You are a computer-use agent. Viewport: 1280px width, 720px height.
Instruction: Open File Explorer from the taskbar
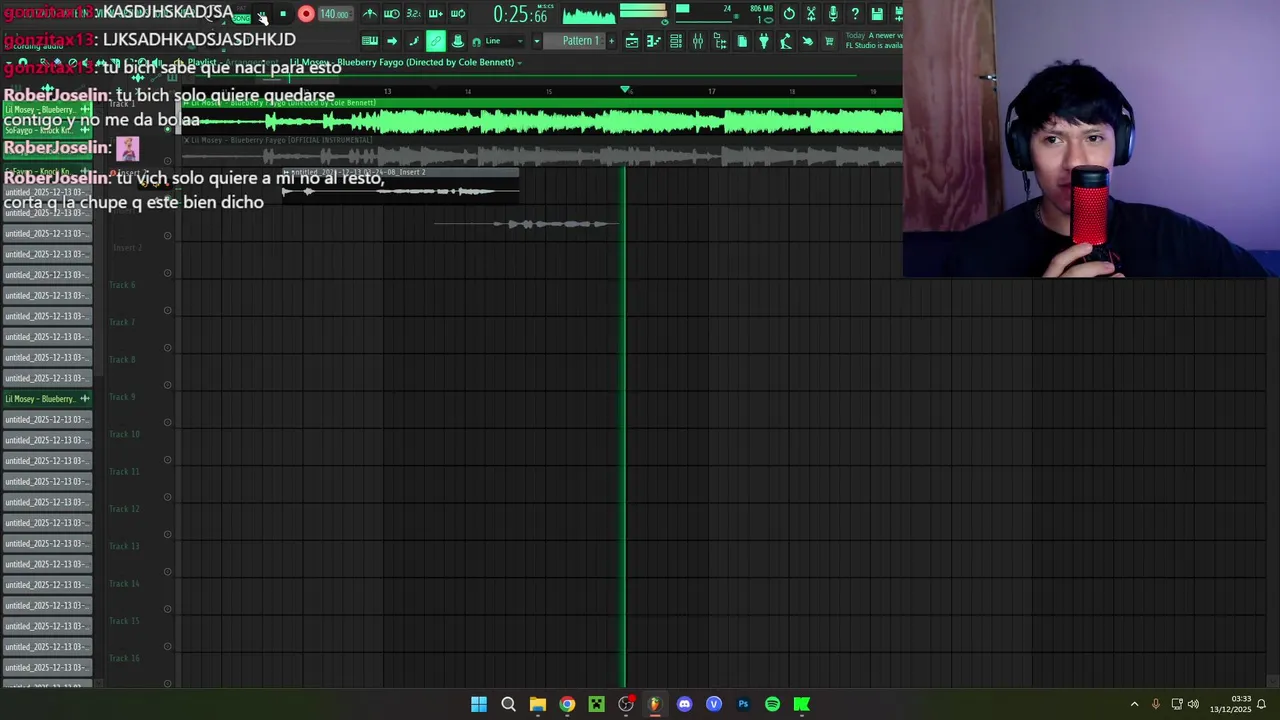[538, 704]
